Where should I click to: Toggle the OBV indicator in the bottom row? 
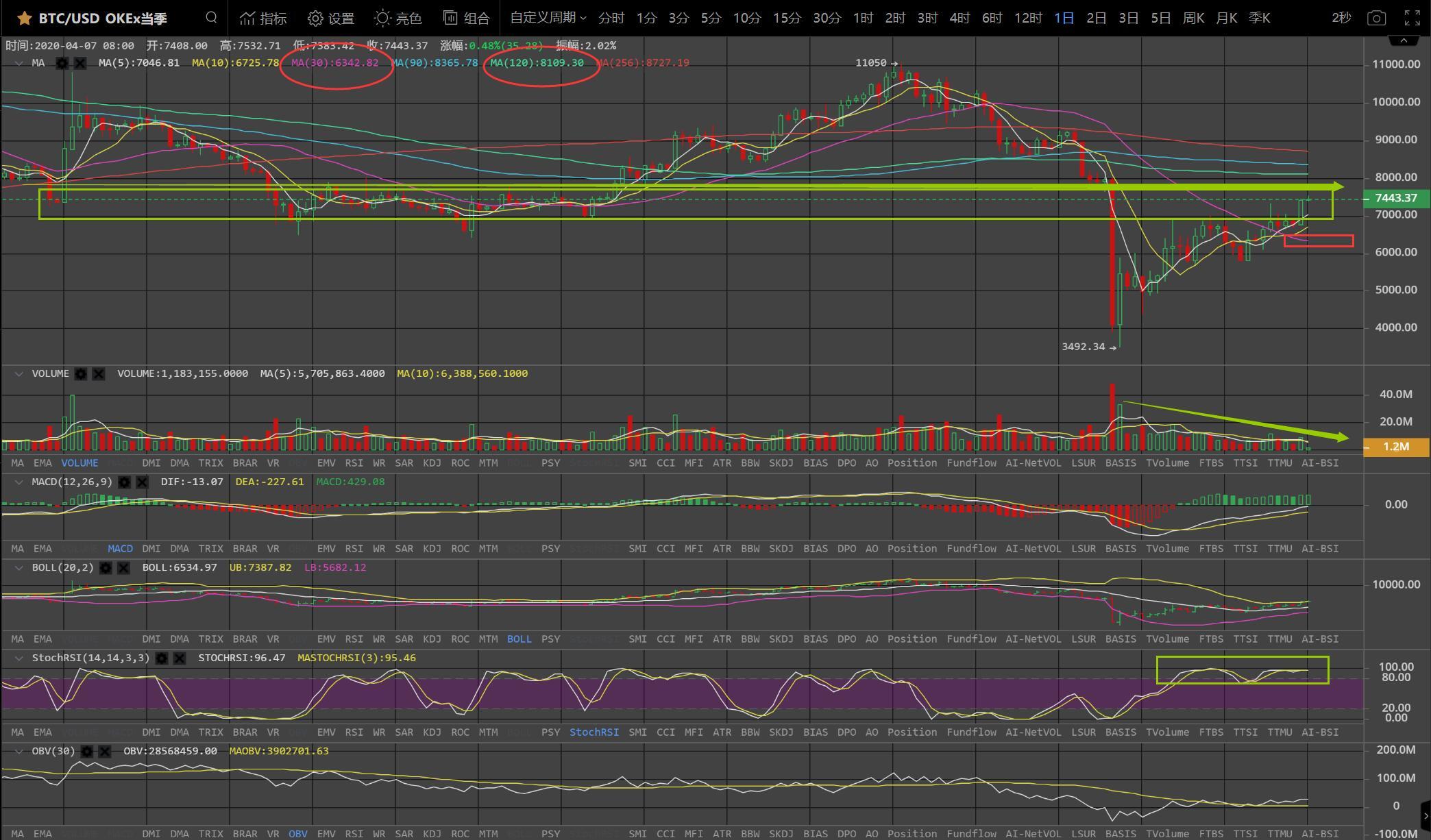(x=298, y=834)
